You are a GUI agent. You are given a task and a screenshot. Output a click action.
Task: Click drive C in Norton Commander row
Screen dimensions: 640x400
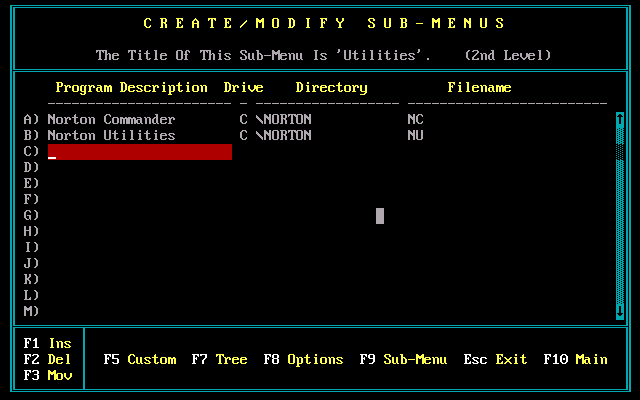243,120
